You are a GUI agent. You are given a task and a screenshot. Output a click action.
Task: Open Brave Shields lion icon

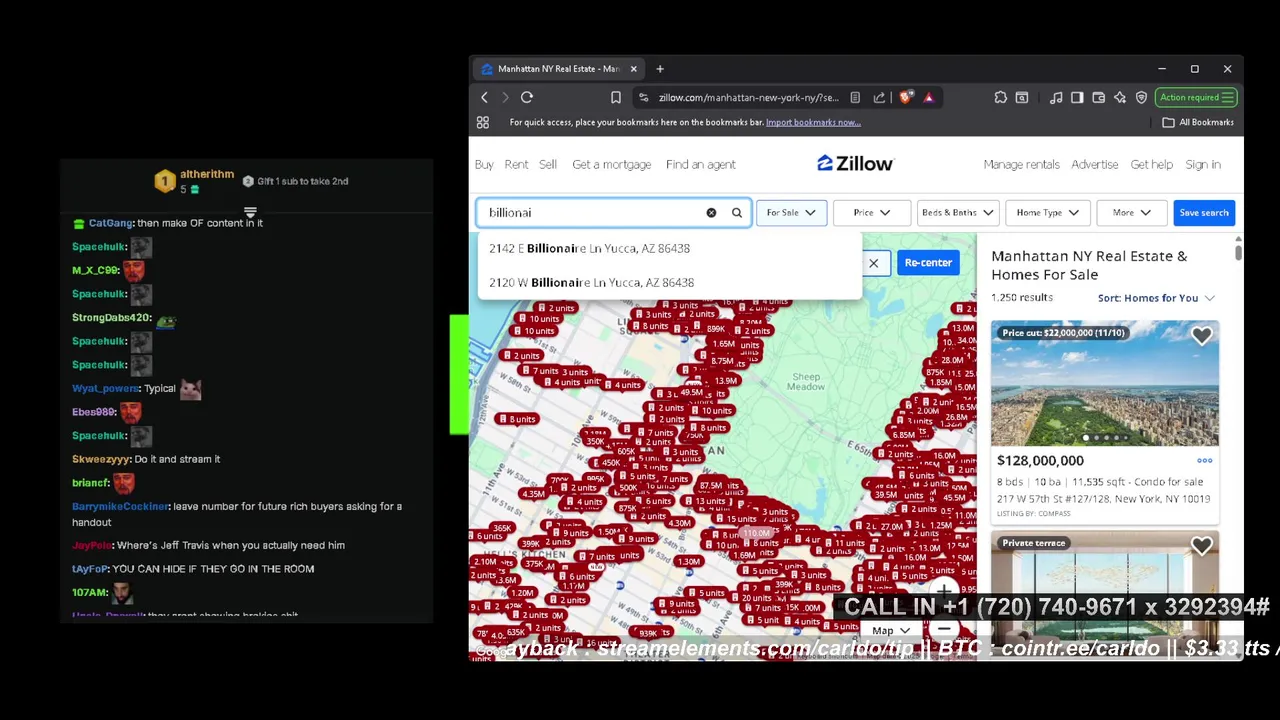pos(906,97)
